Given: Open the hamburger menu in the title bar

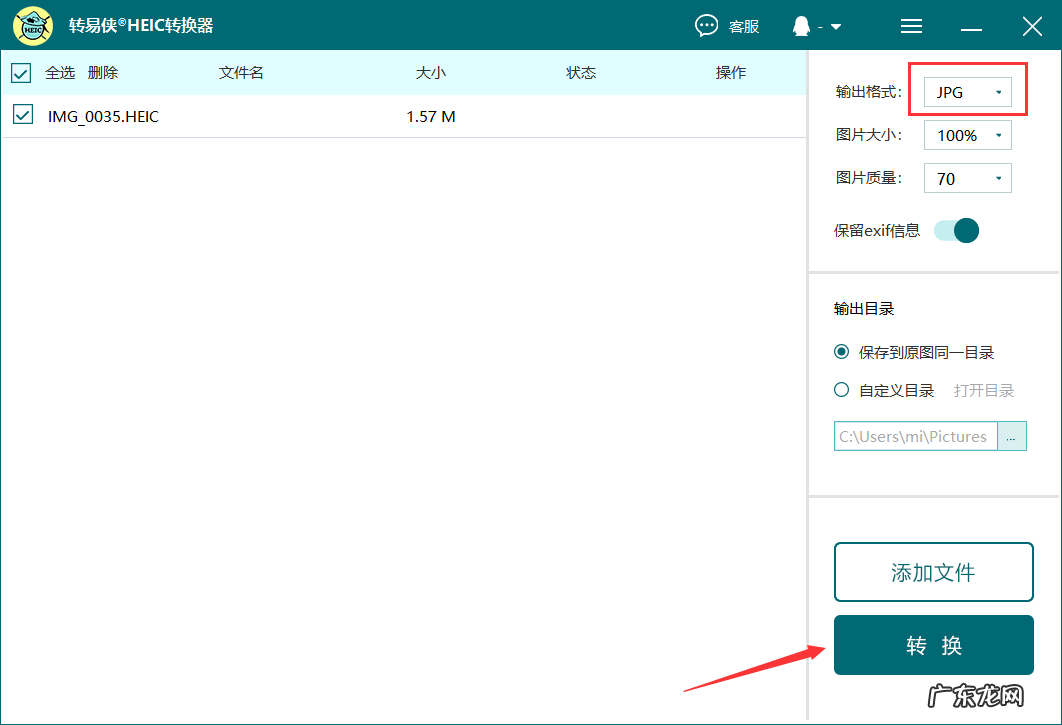Looking at the screenshot, I should coord(911,26).
